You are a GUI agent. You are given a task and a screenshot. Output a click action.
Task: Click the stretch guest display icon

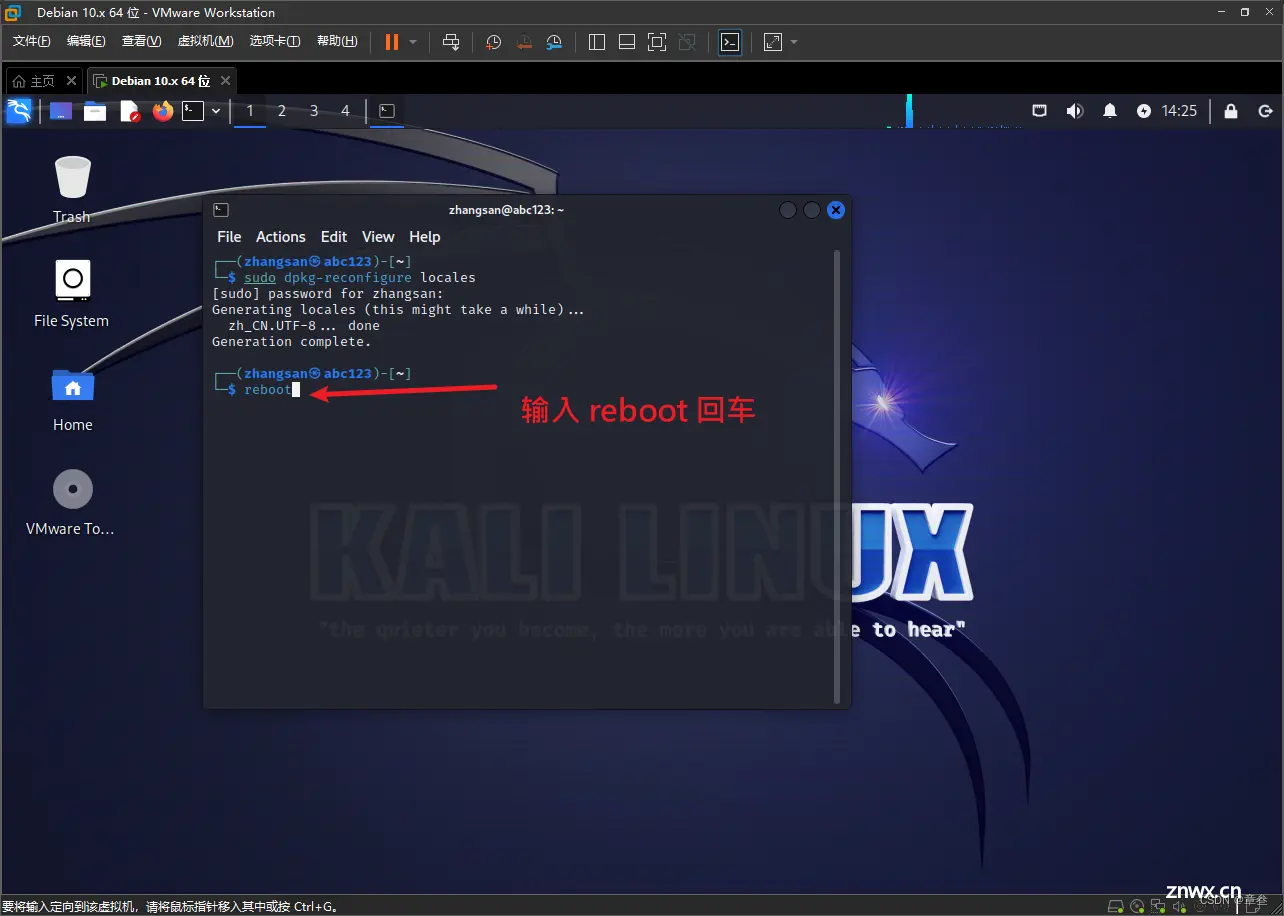tap(773, 42)
